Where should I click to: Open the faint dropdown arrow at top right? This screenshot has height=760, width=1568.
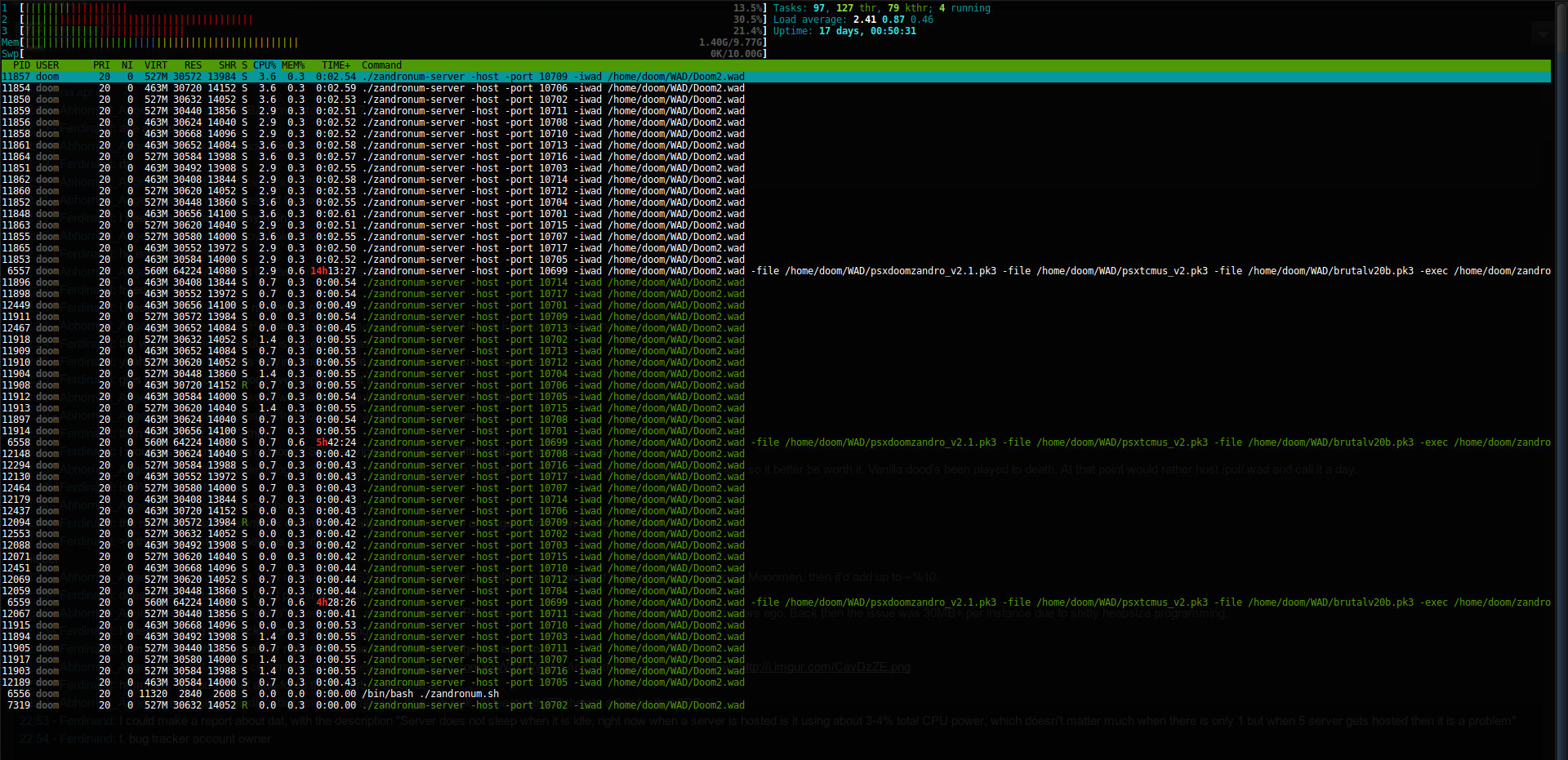[x=1543, y=33]
